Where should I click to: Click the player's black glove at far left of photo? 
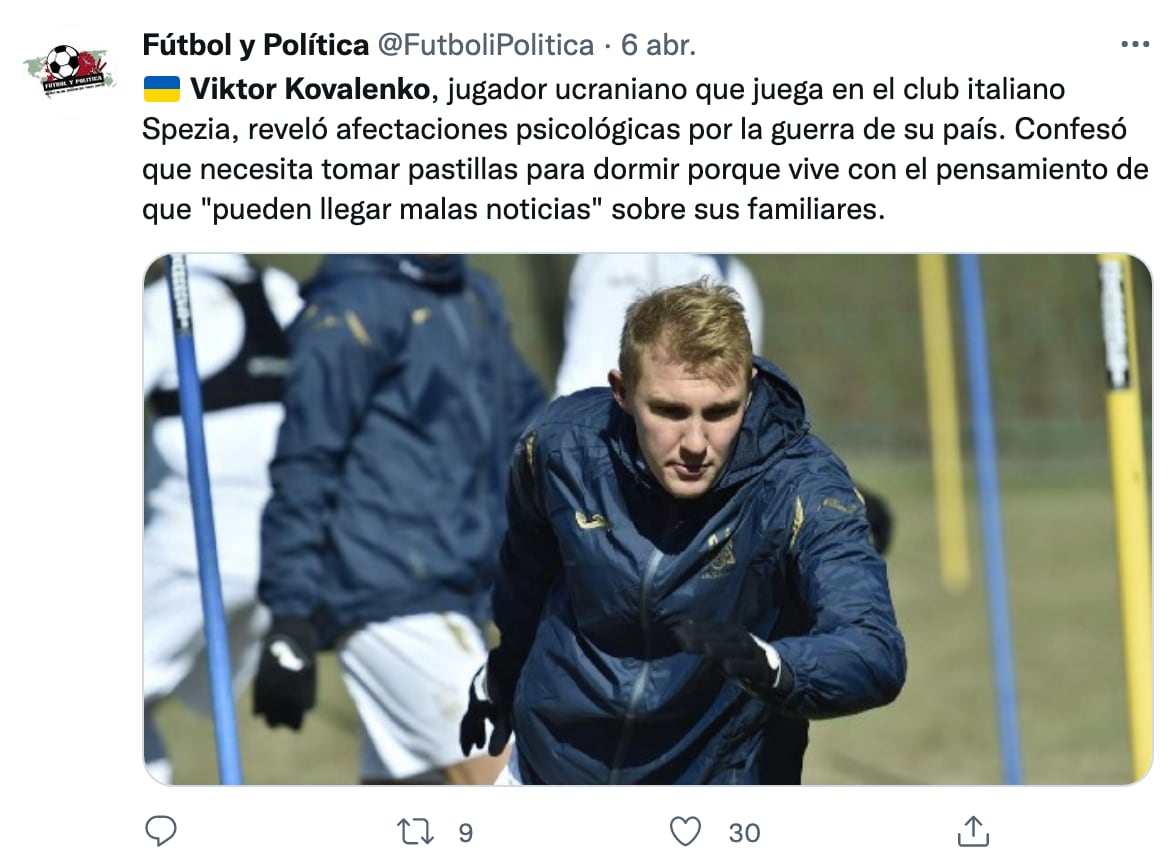pos(284,673)
